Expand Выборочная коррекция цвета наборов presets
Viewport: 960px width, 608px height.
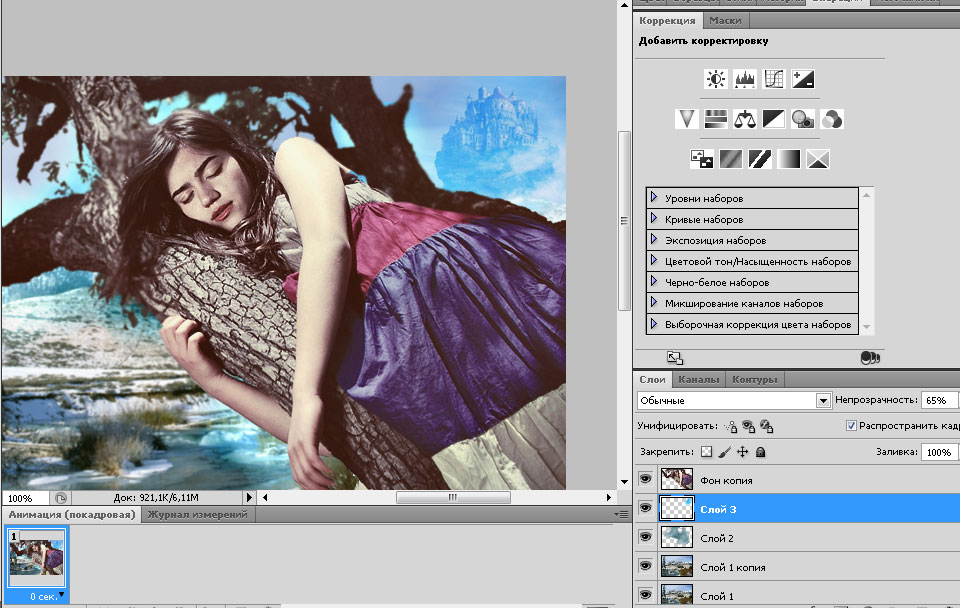point(654,323)
